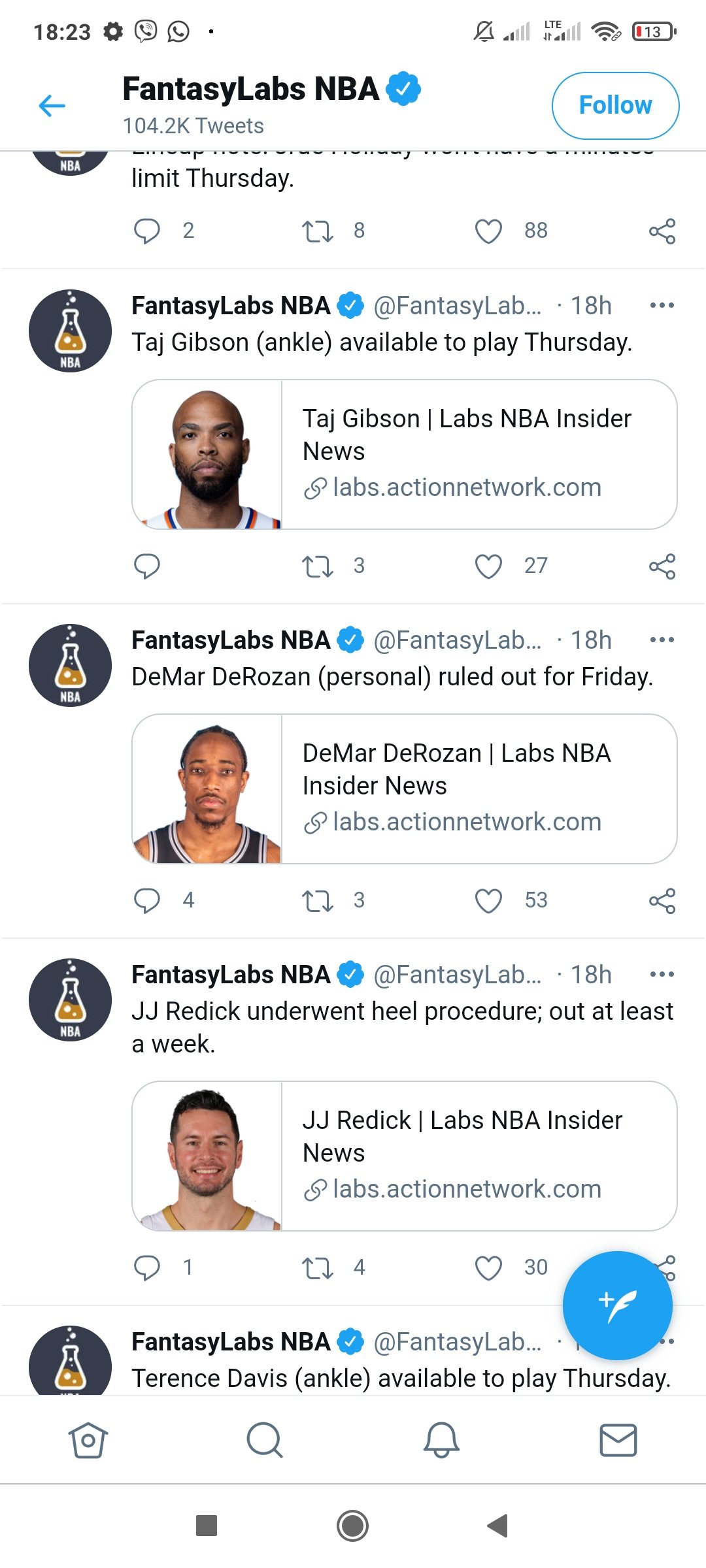Open the Notifications bell tab

pos(441,1440)
